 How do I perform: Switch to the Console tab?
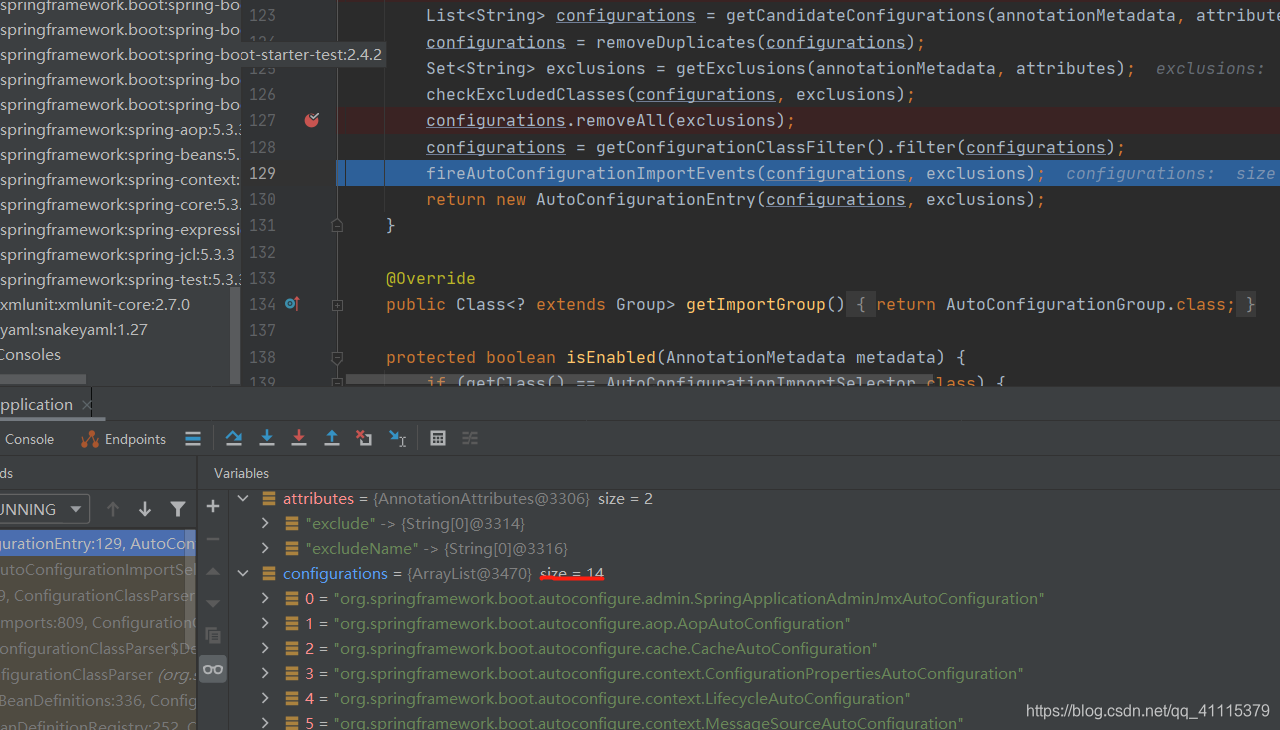[x=29, y=439]
